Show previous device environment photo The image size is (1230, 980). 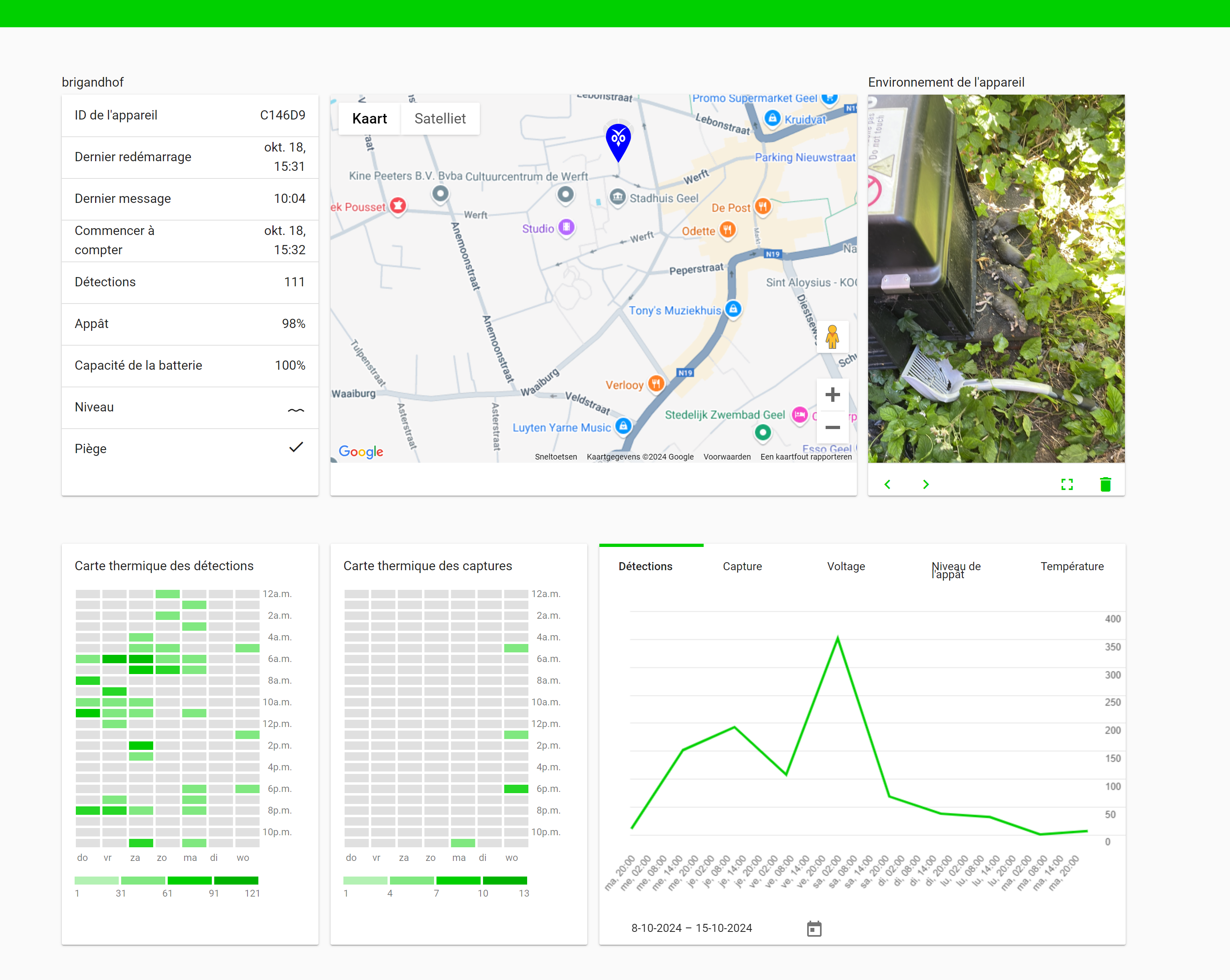[887, 484]
